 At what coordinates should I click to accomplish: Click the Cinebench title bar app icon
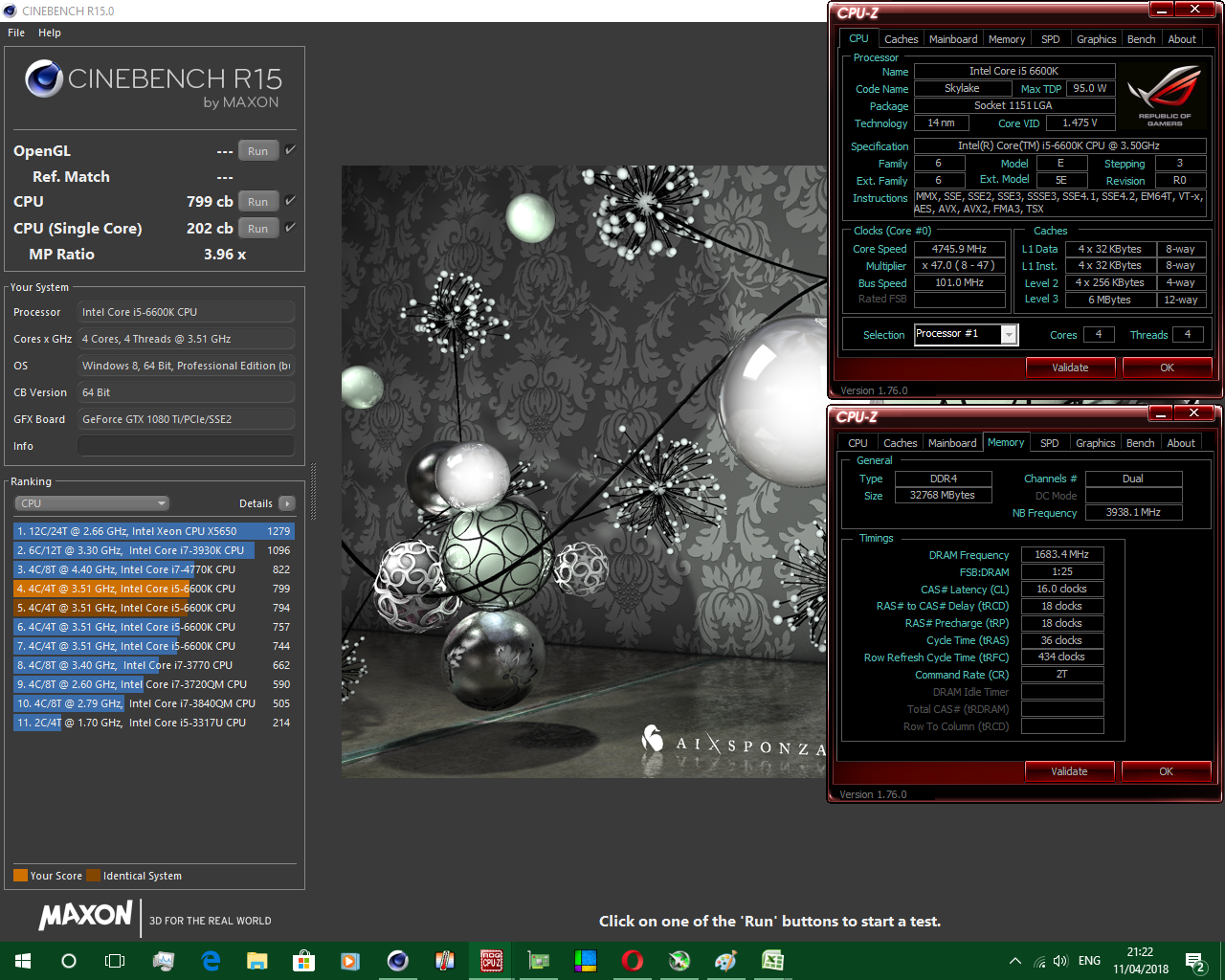point(11,11)
